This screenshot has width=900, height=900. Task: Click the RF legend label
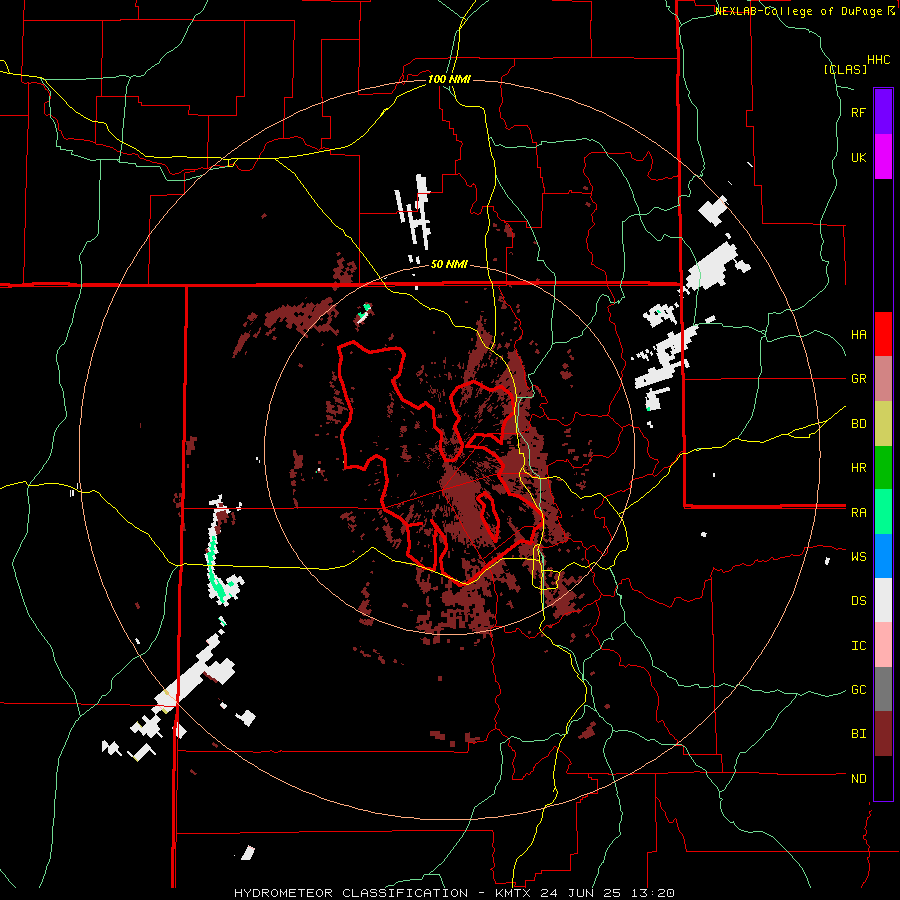click(x=859, y=113)
